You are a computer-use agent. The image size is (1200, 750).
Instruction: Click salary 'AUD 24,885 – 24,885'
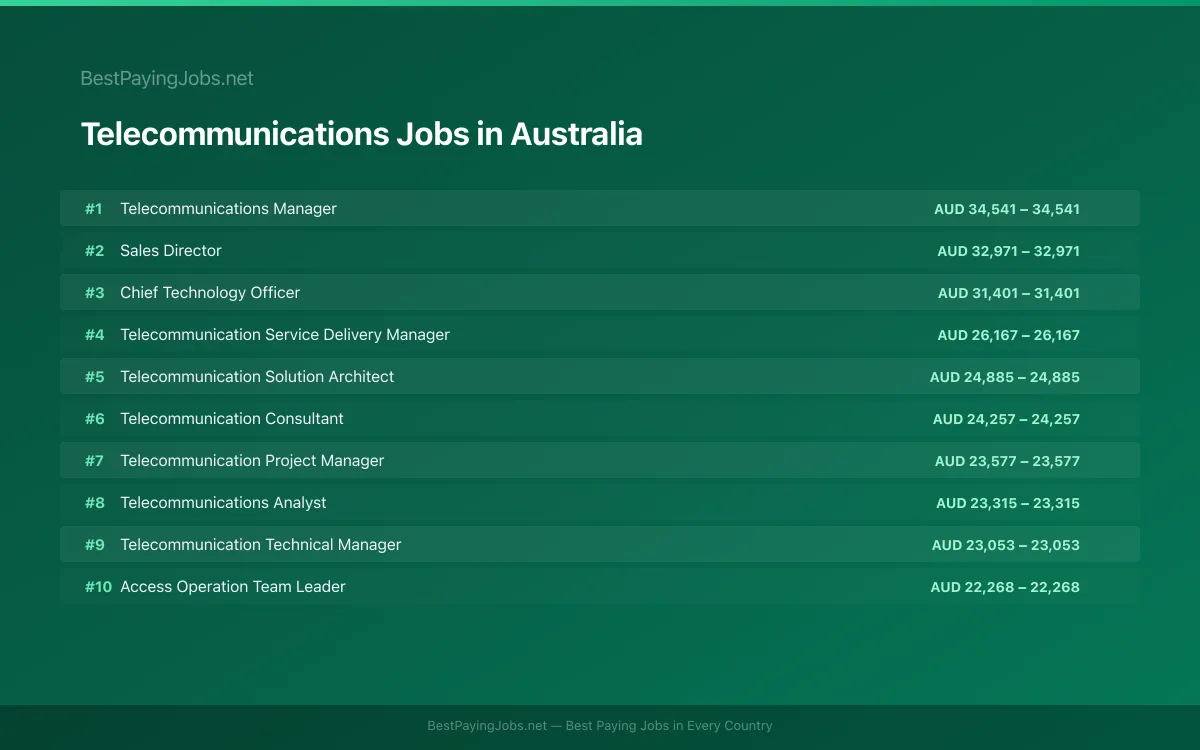[1005, 377]
